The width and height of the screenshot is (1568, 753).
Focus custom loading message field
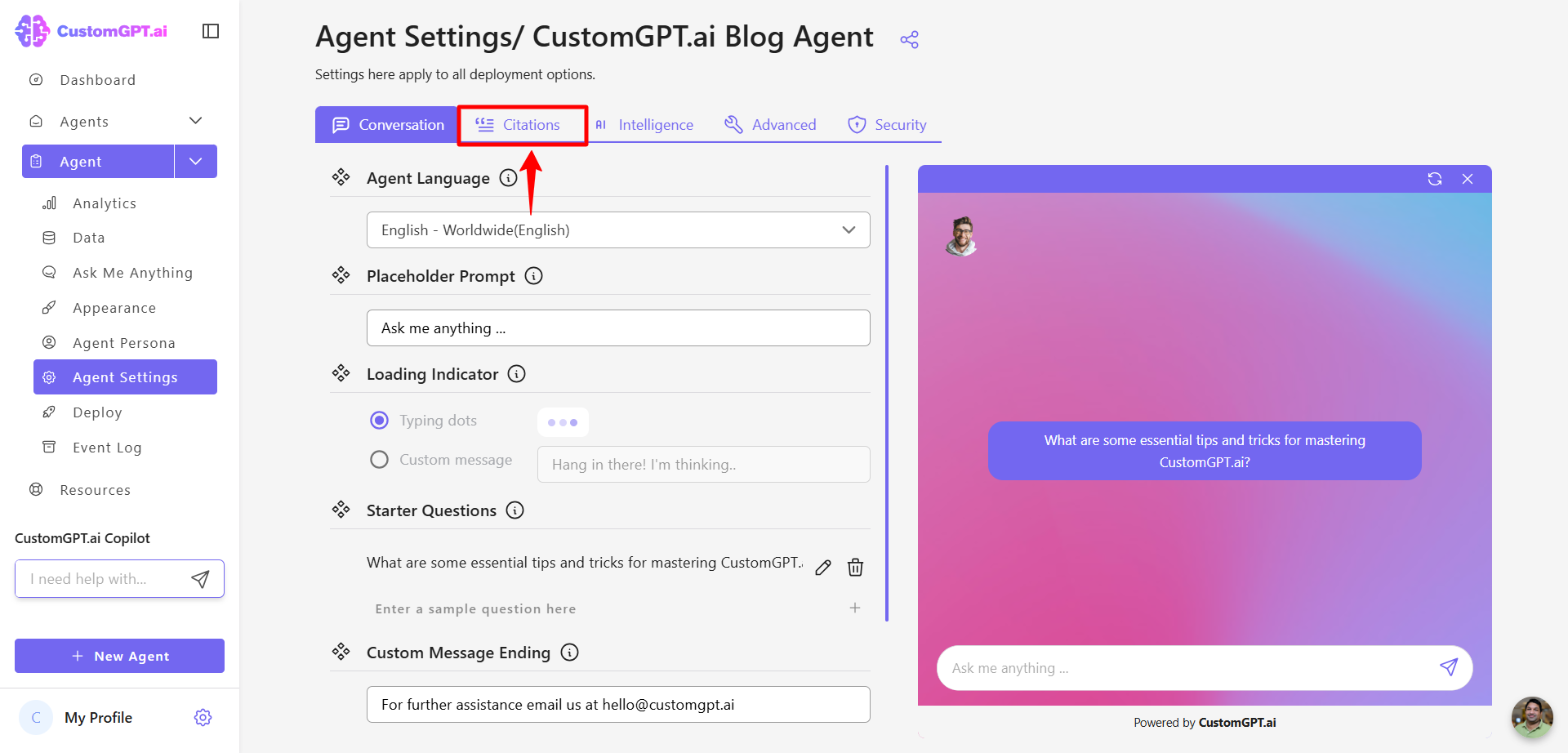[703, 465]
